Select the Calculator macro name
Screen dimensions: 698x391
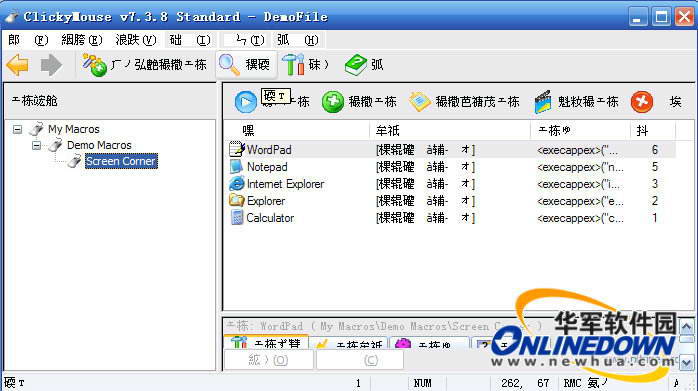point(270,217)
